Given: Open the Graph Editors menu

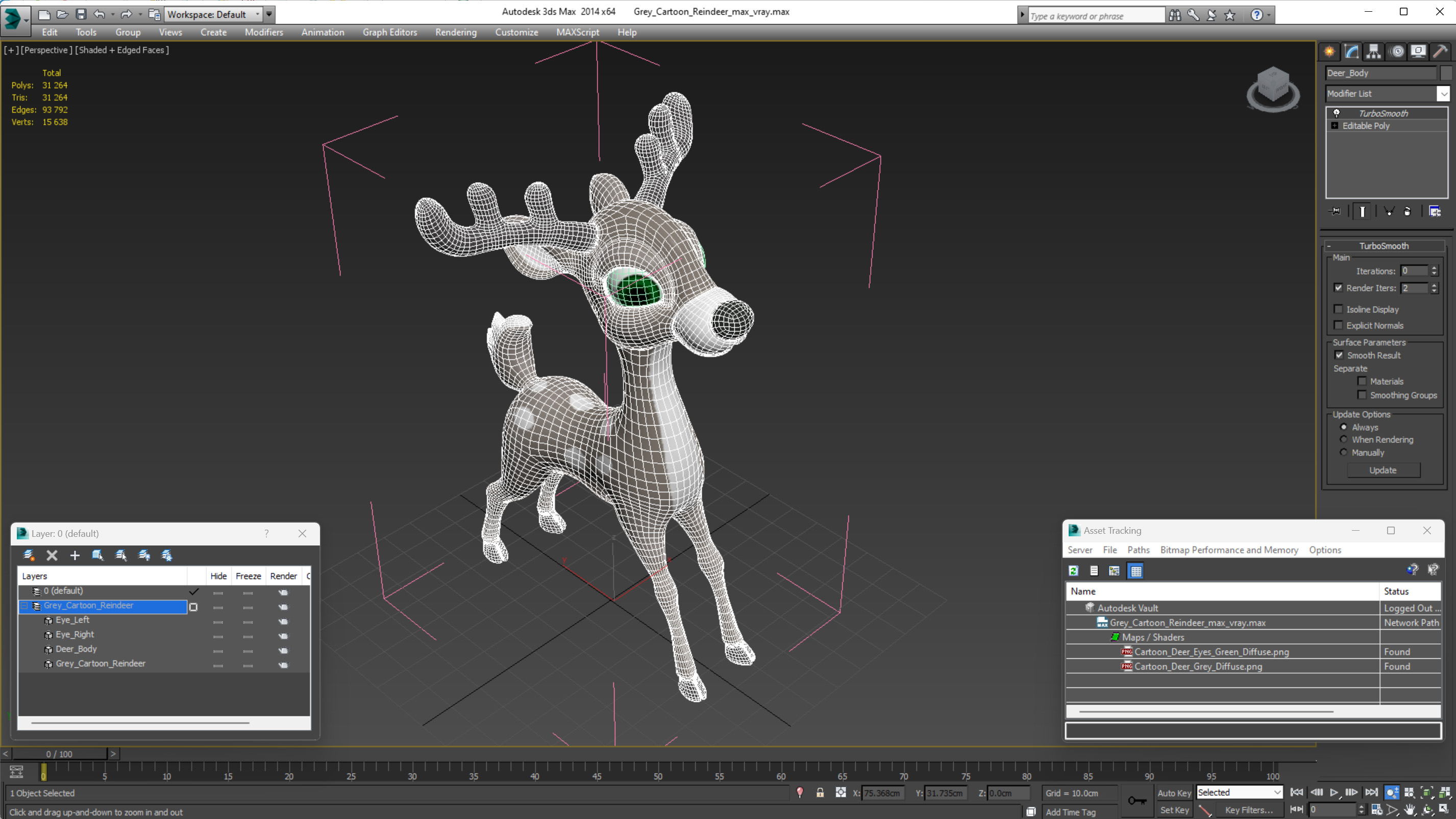Looking at the screenshot, I should (389, 32).
